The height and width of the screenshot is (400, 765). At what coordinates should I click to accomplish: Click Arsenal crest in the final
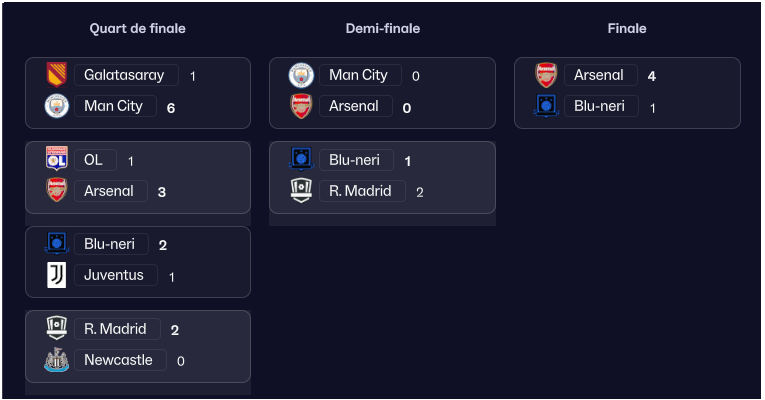pyautogui.click(x=546, y=75)
